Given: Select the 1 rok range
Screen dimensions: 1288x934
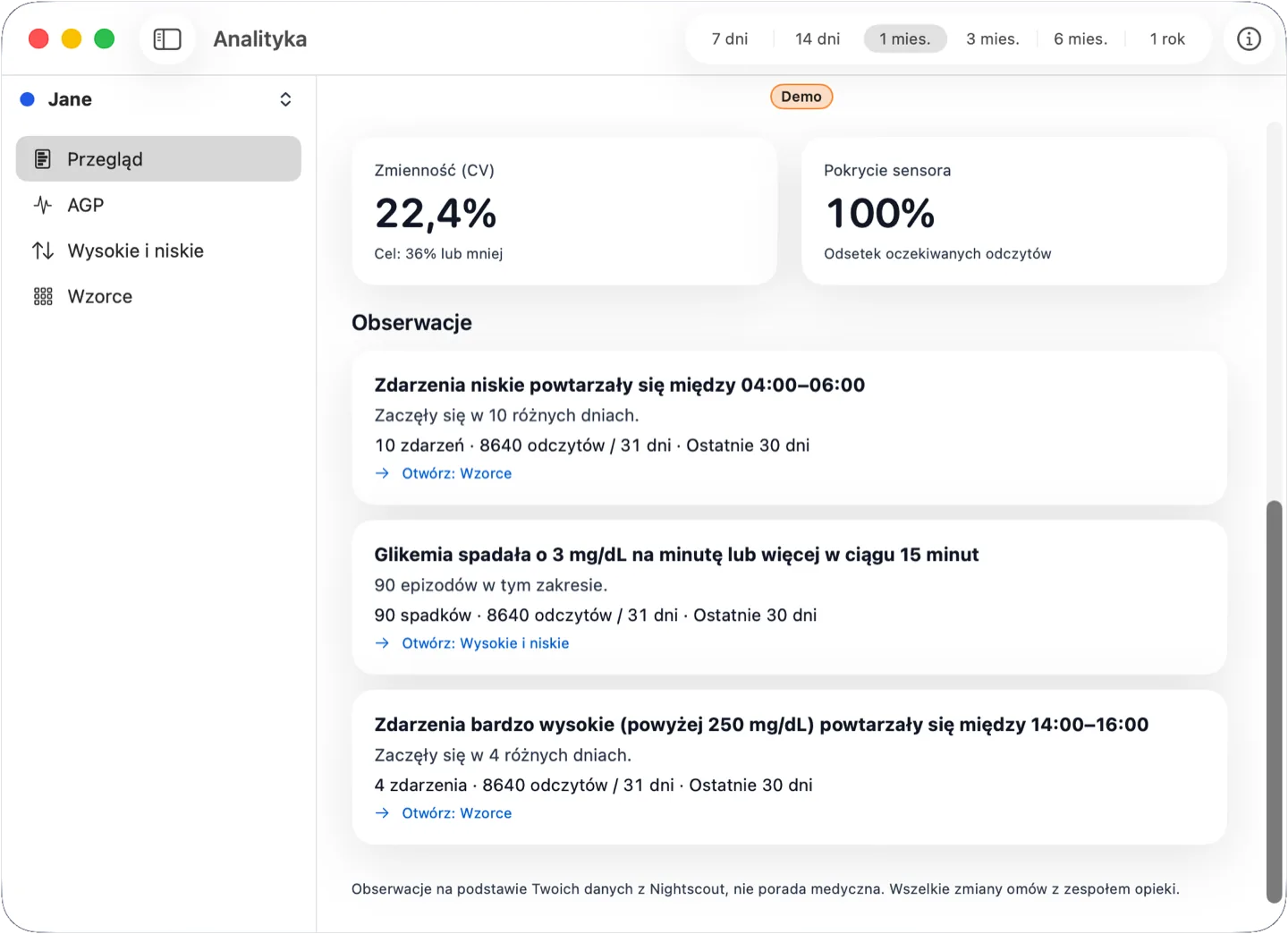Looking at the screenshot, I should 1167,39.
